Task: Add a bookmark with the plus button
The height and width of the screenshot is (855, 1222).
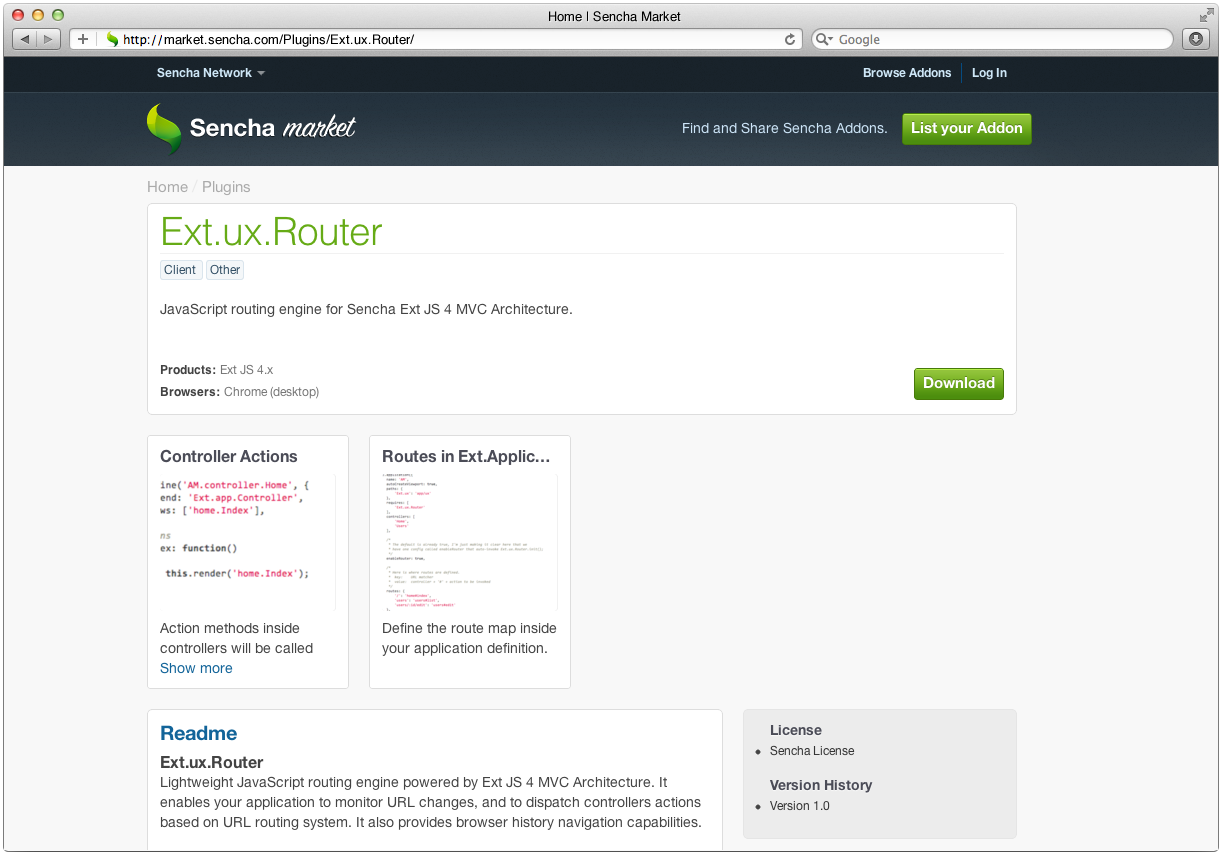Action: tap(82, 39)
